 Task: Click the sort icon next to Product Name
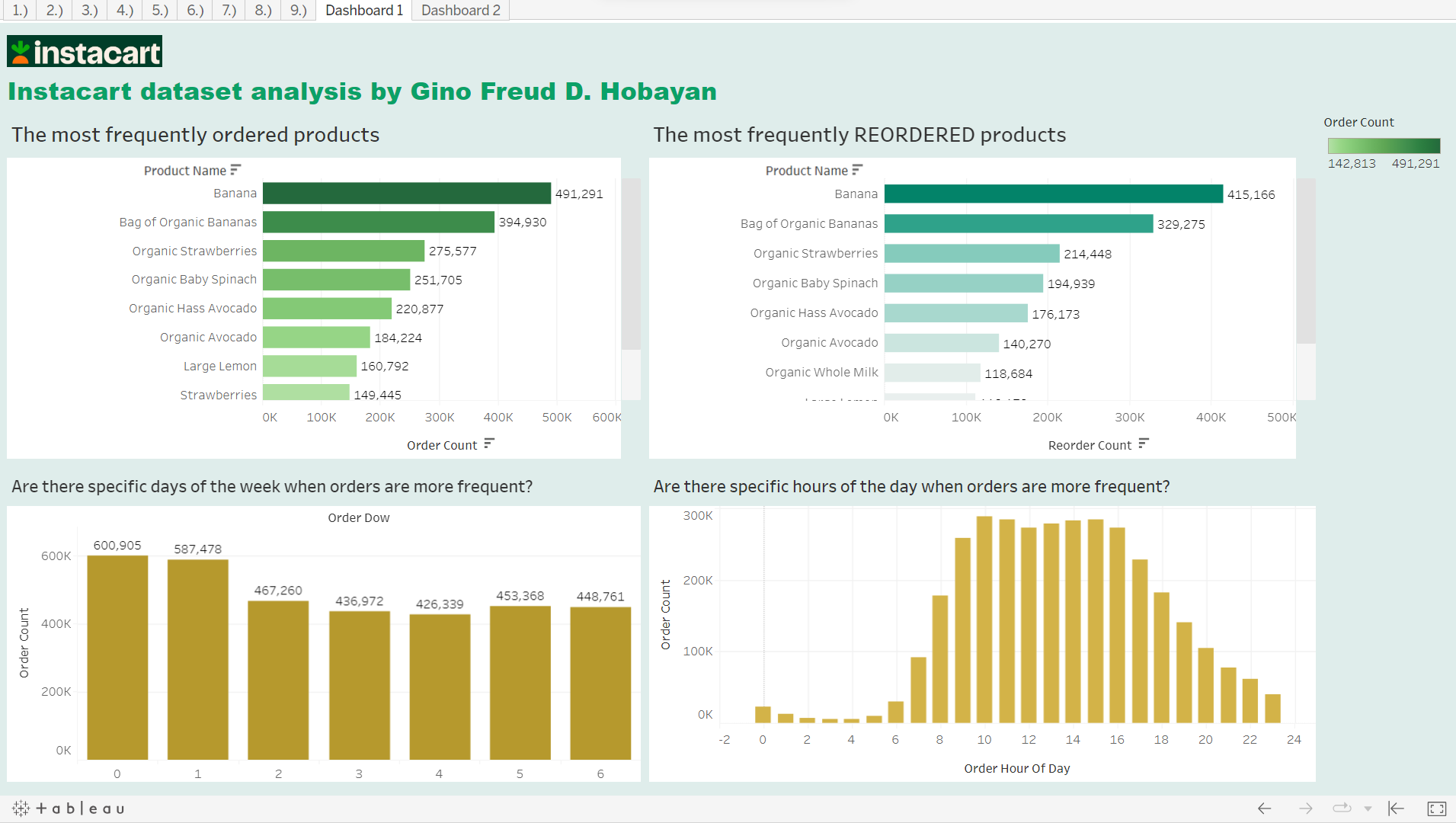(236, 169)
